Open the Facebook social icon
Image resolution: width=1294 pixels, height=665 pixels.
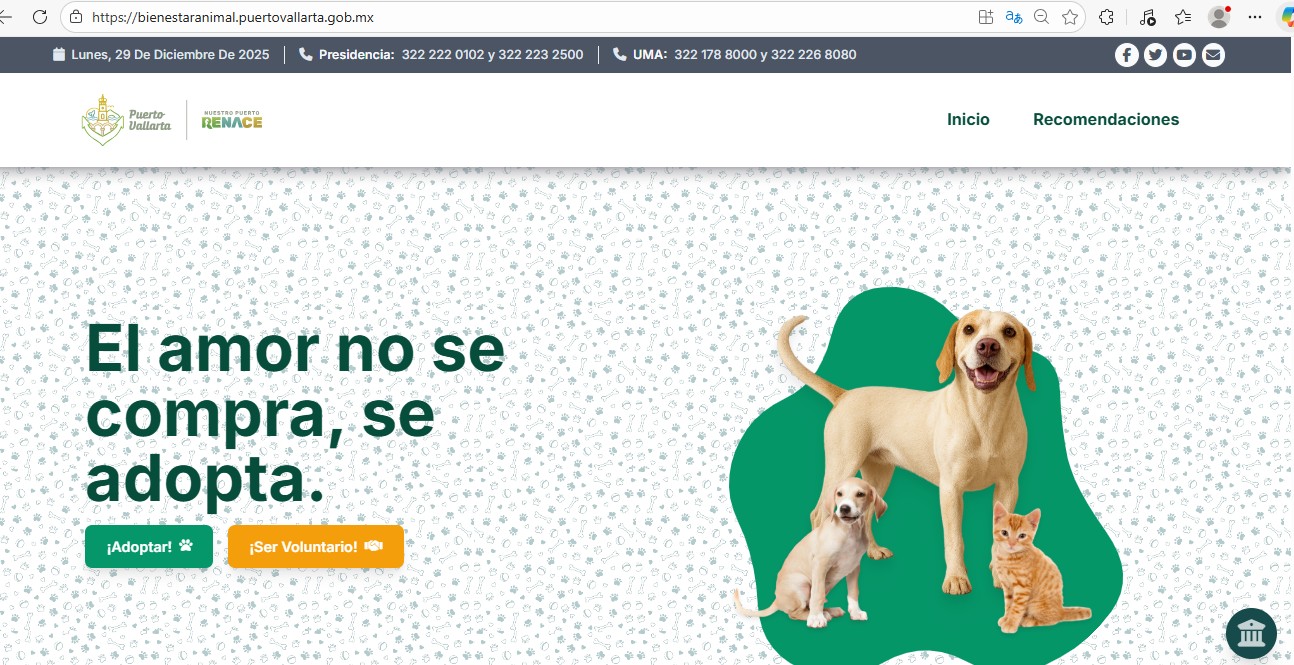pos(1127,55)
